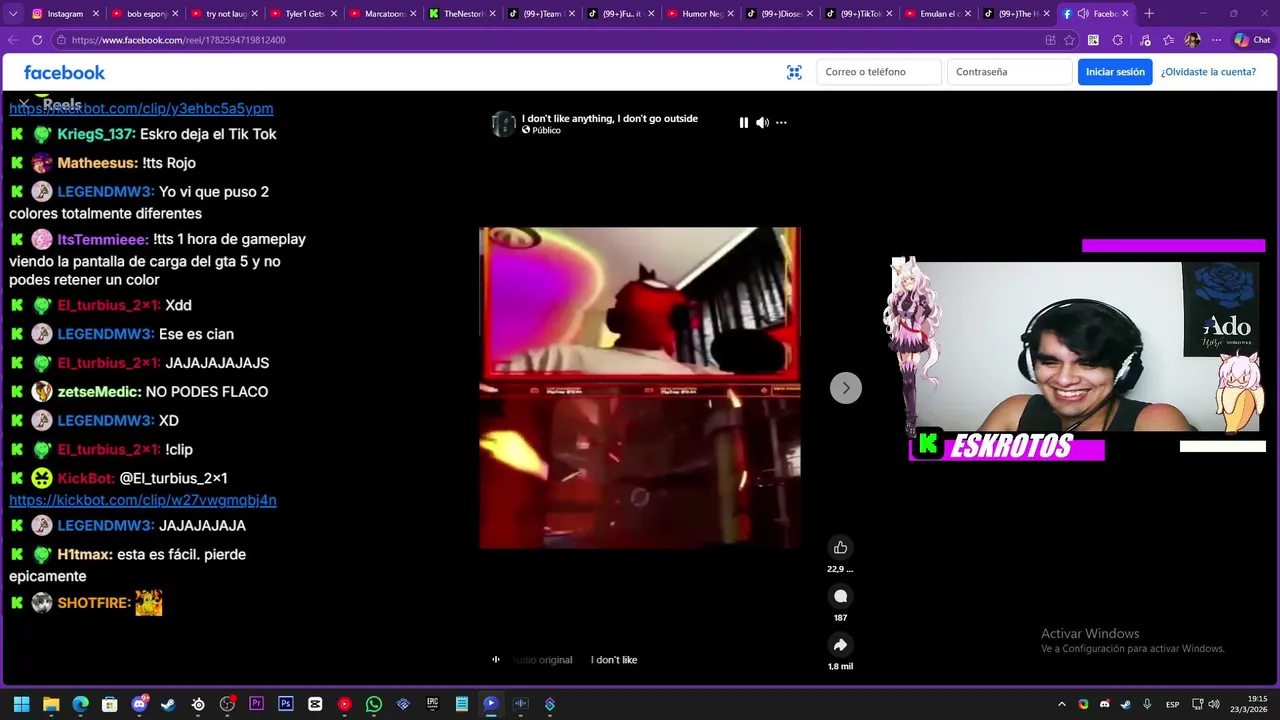Click KriegS_137 username in chat
Viewport: 1280px width, 720px height.
click(x=96, y=134)
